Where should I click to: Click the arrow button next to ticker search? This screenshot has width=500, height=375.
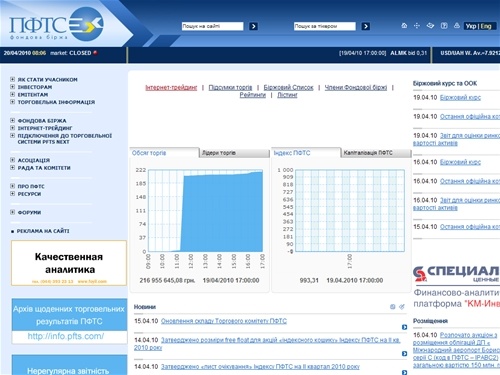coord(366,26)
